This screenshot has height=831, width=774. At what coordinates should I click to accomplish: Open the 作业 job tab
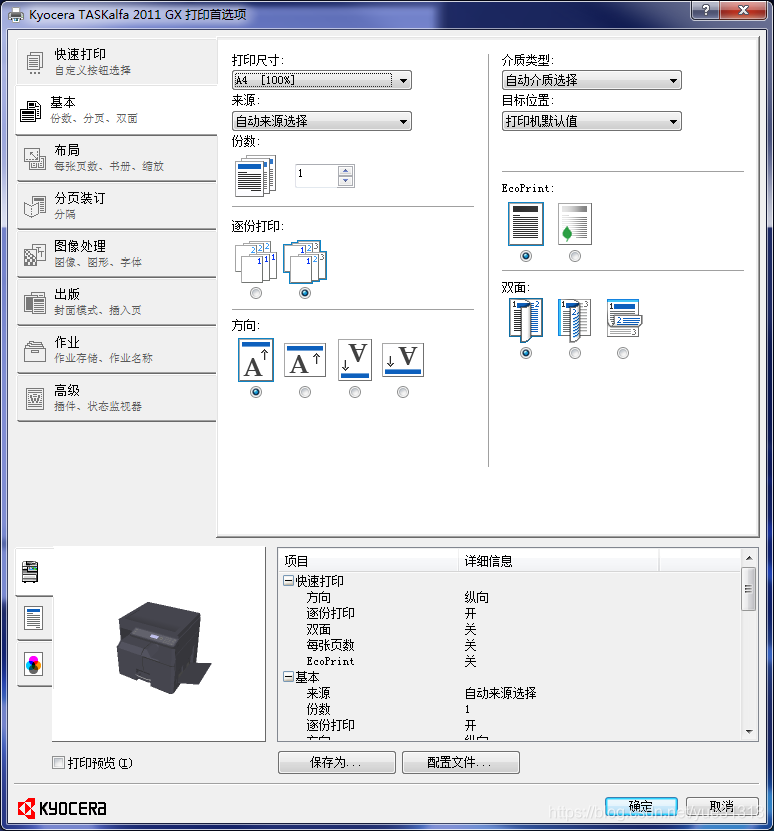click(117, 350)
